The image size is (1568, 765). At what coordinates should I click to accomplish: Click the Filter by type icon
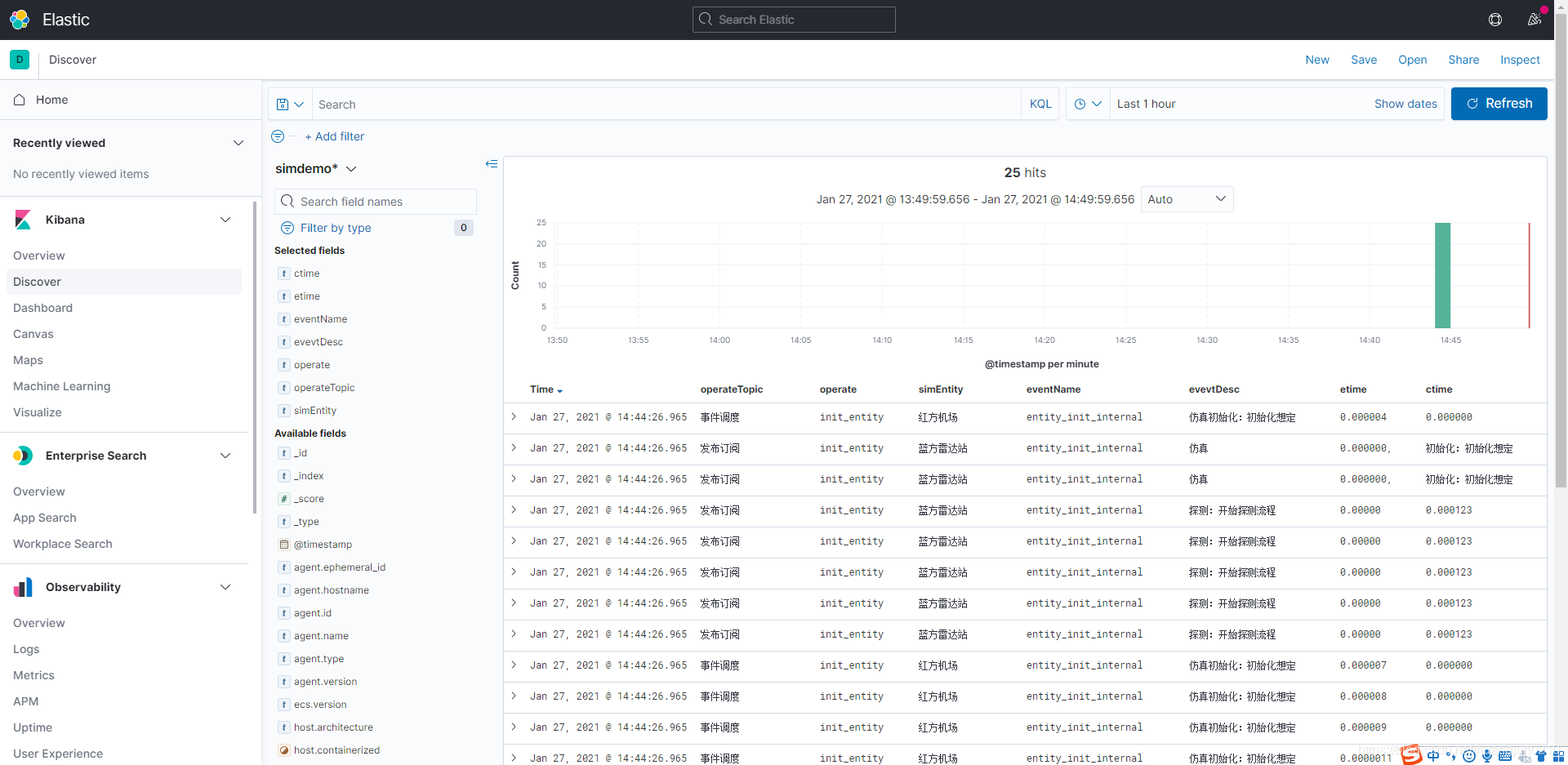287,228
